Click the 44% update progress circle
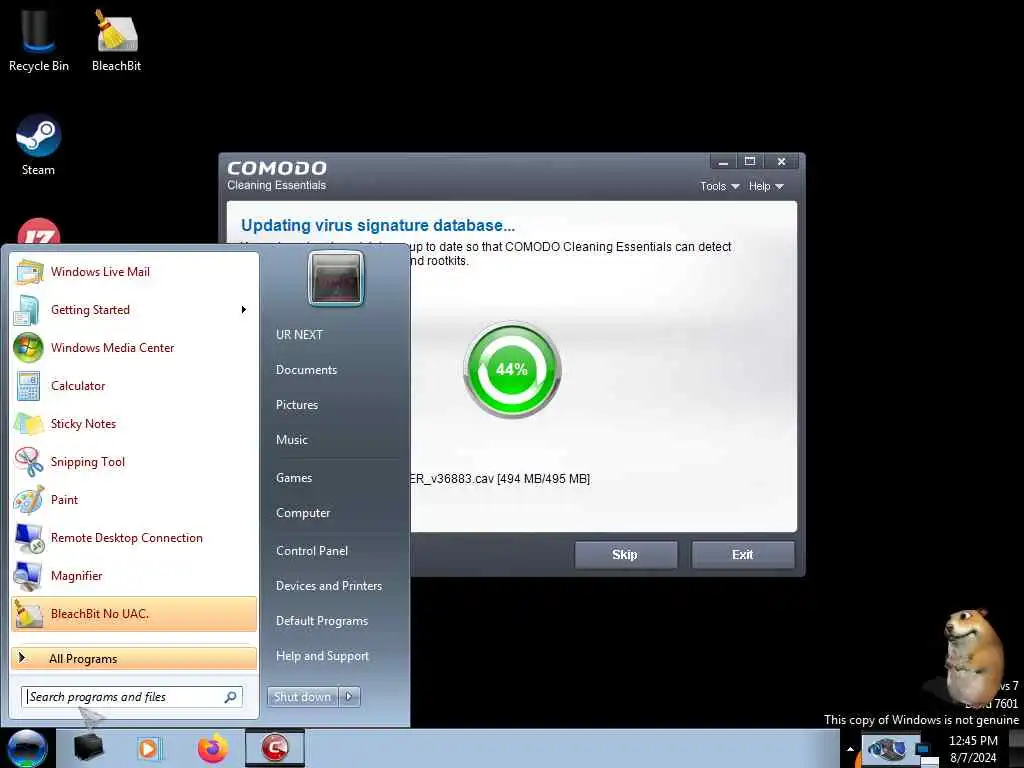1024x768 pixels. tap(512, 370)
